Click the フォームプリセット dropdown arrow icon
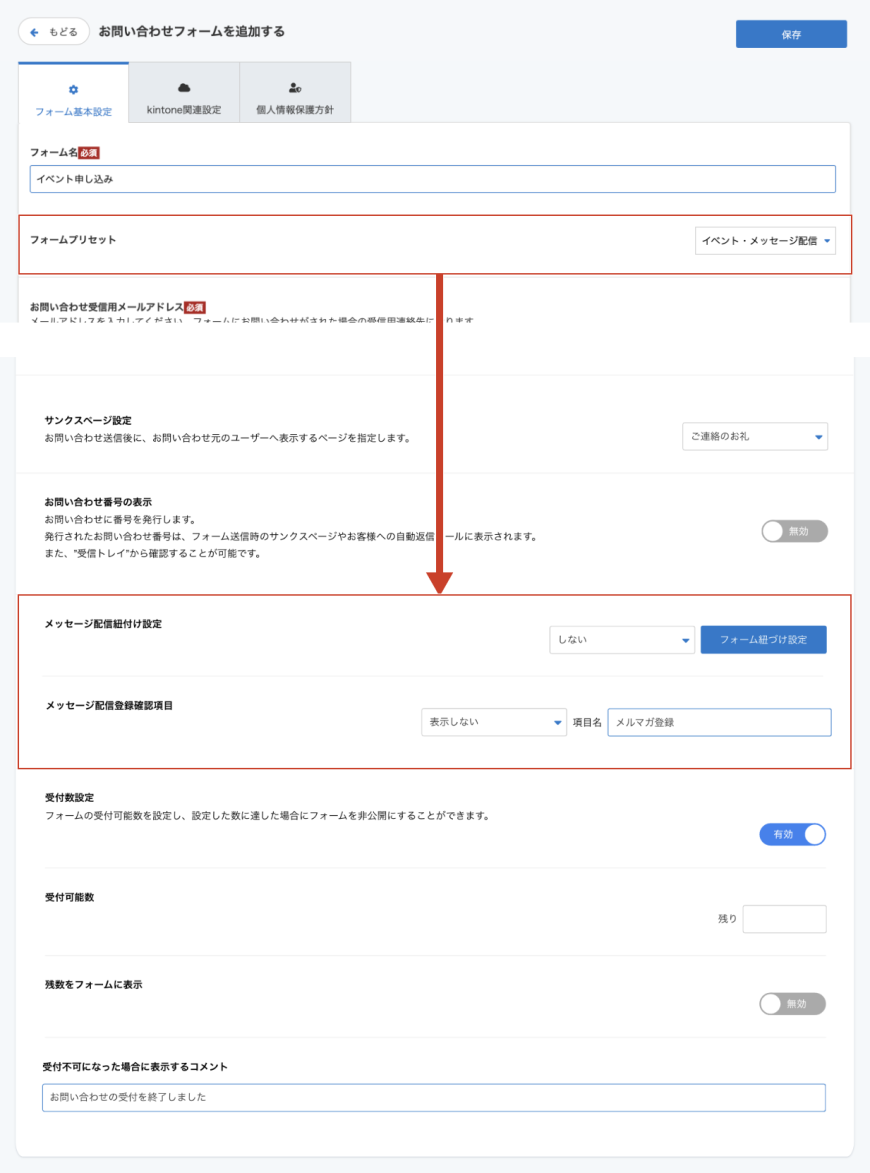This screenshot has height=1173, width=870. click(828, 241)
